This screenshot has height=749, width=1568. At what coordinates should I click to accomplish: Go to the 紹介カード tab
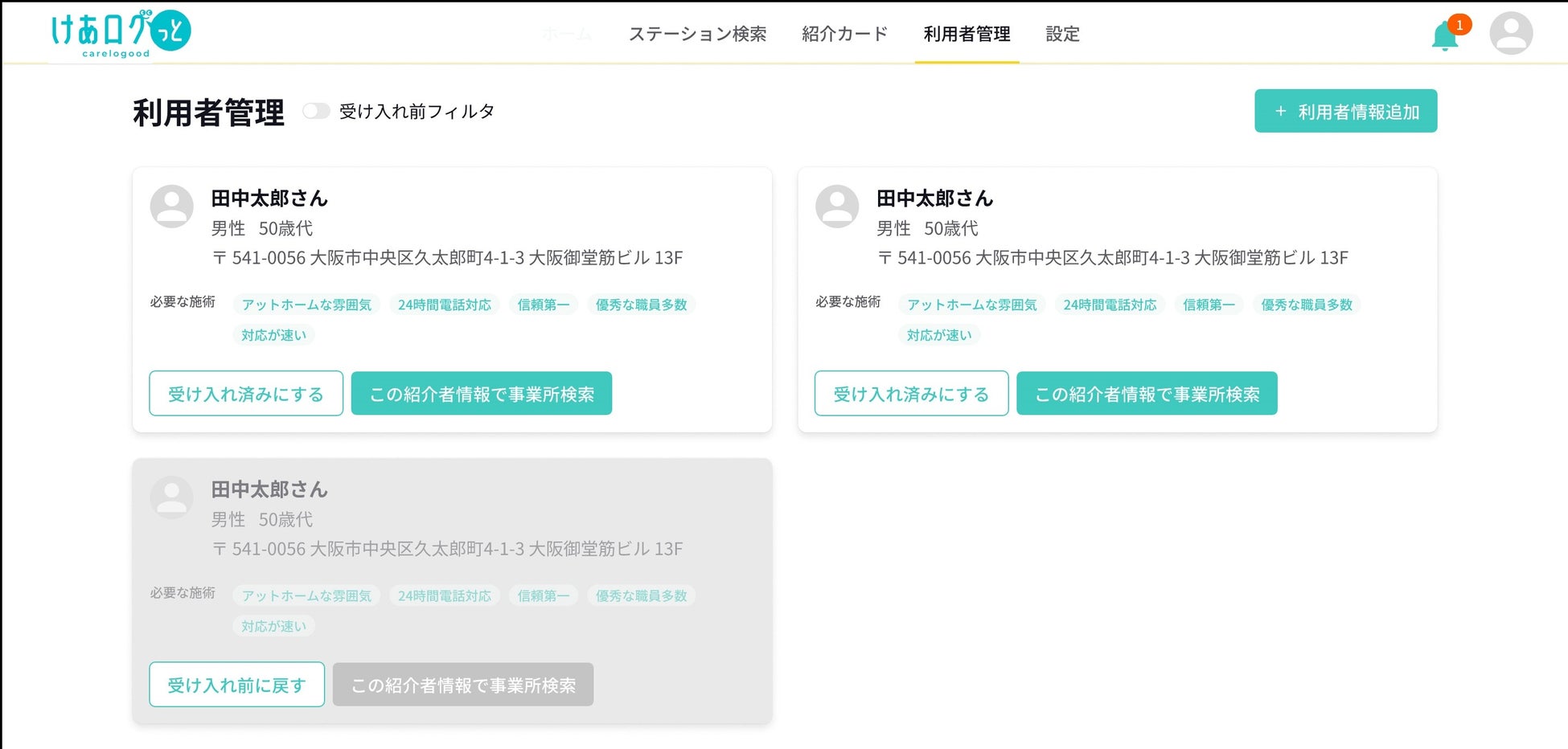pyautogui.click(x=844, y=34)
